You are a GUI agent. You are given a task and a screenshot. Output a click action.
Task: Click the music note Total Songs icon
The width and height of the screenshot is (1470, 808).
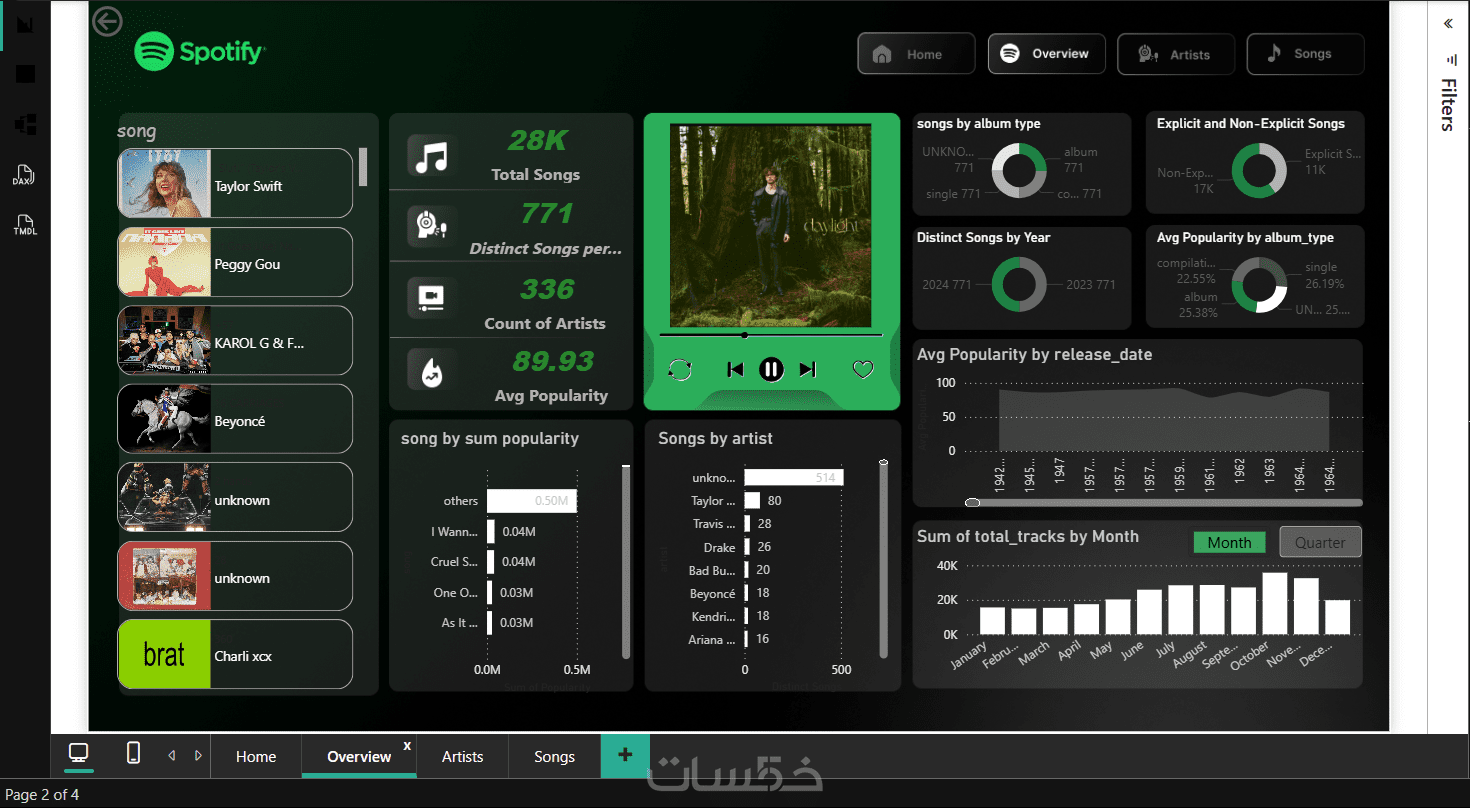(432, 157)
